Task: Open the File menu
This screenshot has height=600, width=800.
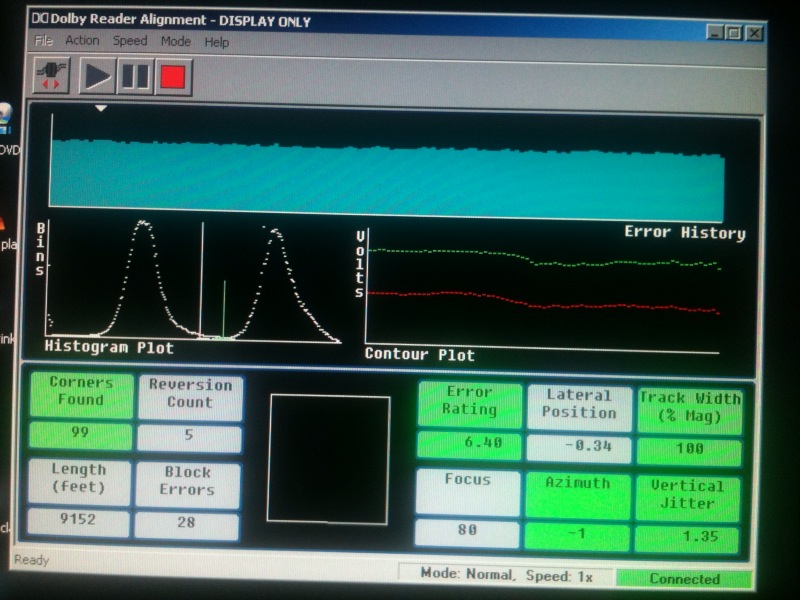Action: tap(43, 42)
